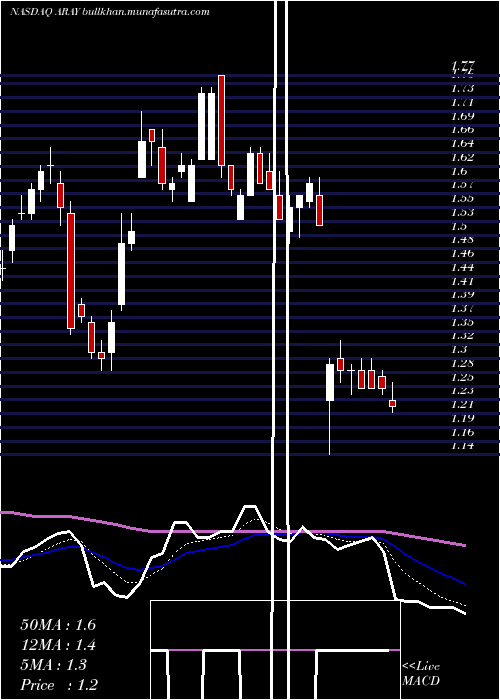This screenshot has height=700, width=500.
Task: Click the 1.14 price axis label
Action: click(x=462, y=446)
